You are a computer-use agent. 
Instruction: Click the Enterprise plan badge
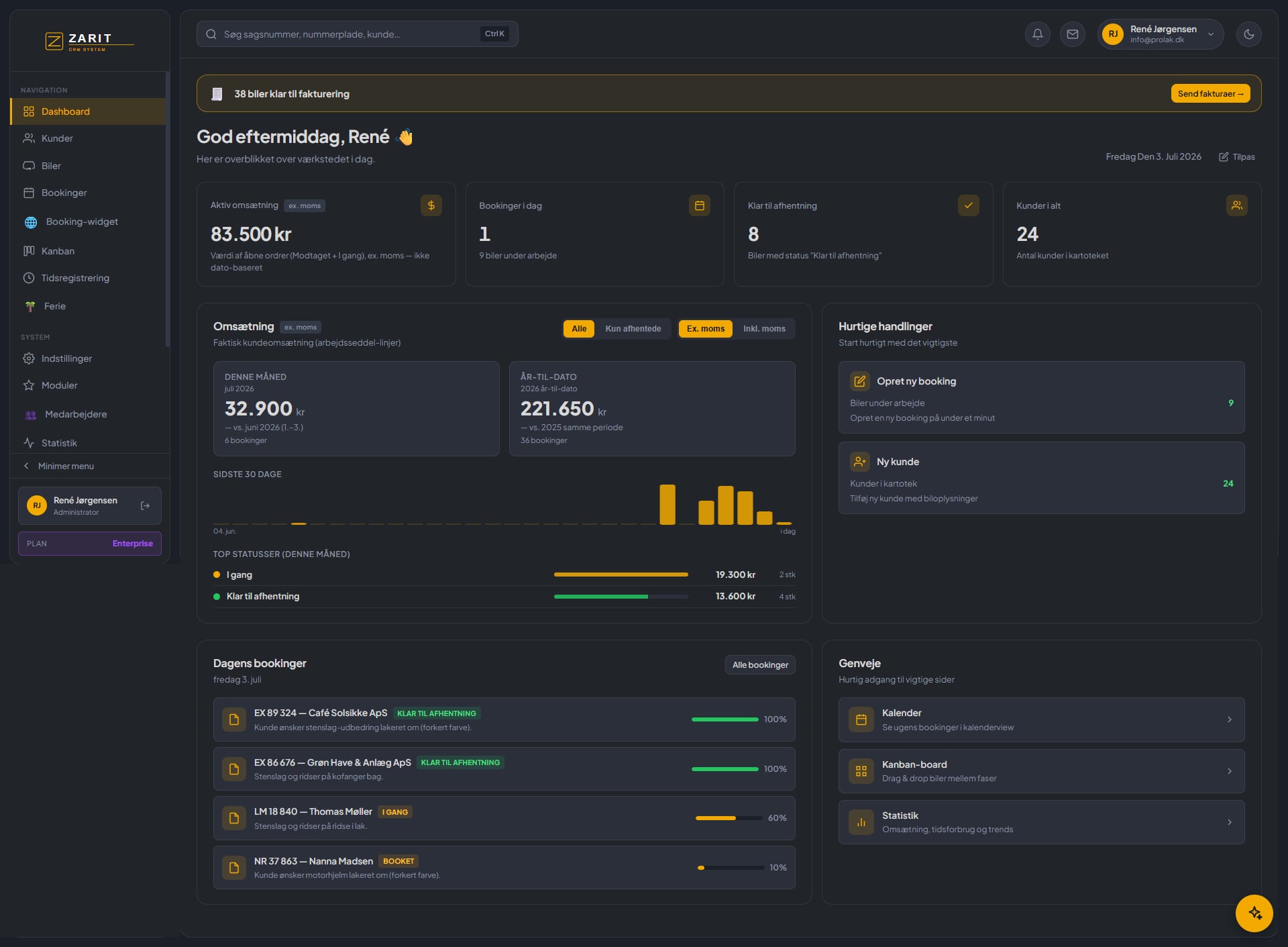(x=132, y=544)
